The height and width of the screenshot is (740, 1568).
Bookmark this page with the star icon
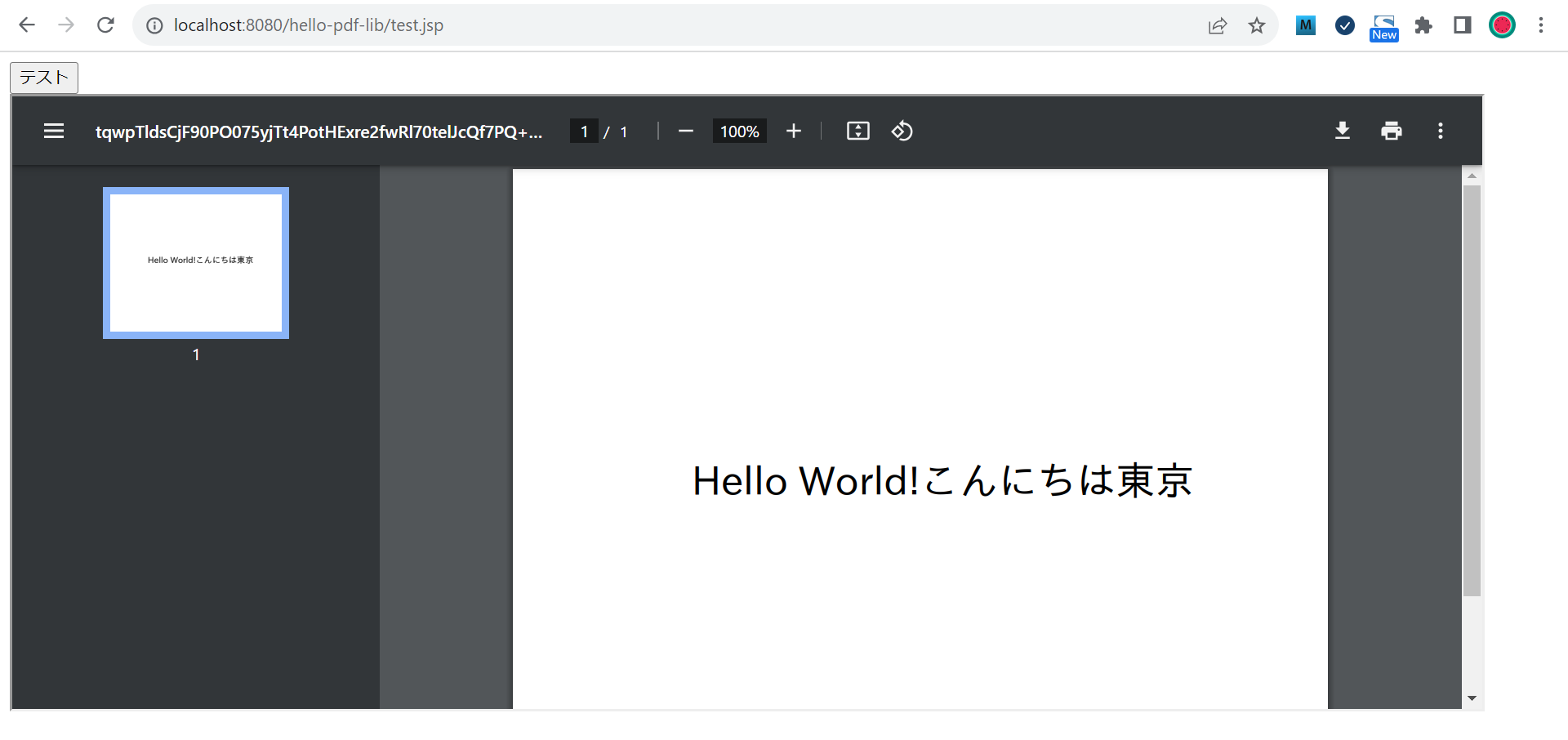[1257, 25]
